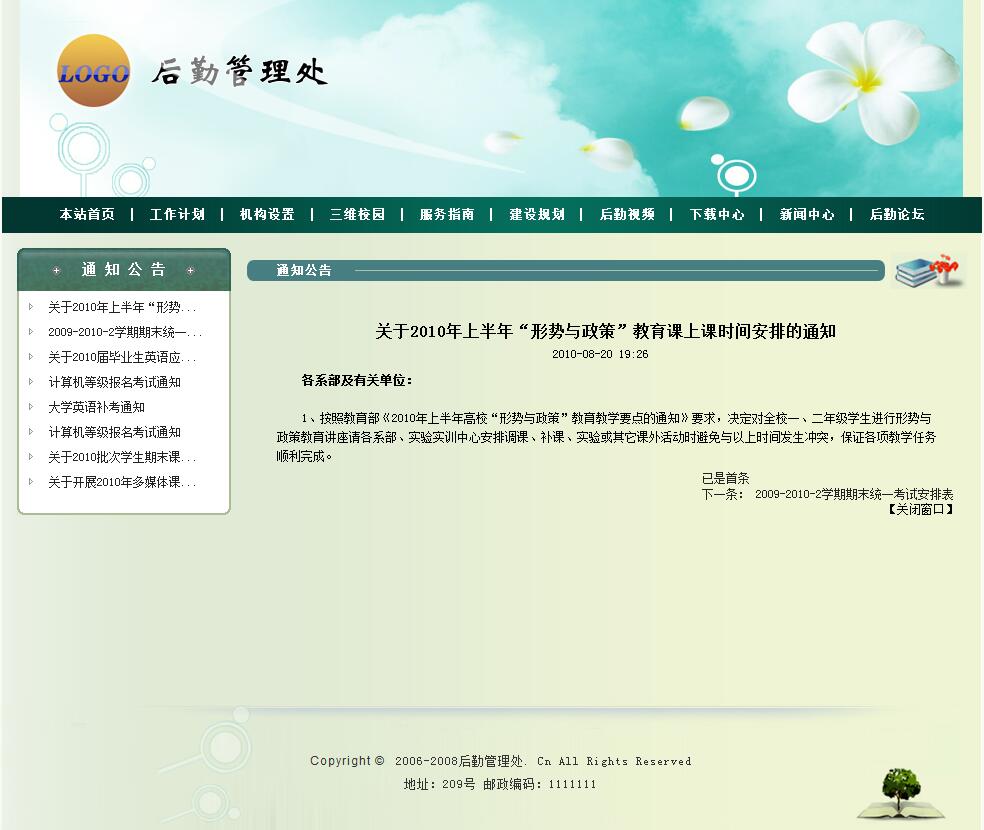Open the first 计算机等级报名考试通知 link
984x830 pixels.
114,383
